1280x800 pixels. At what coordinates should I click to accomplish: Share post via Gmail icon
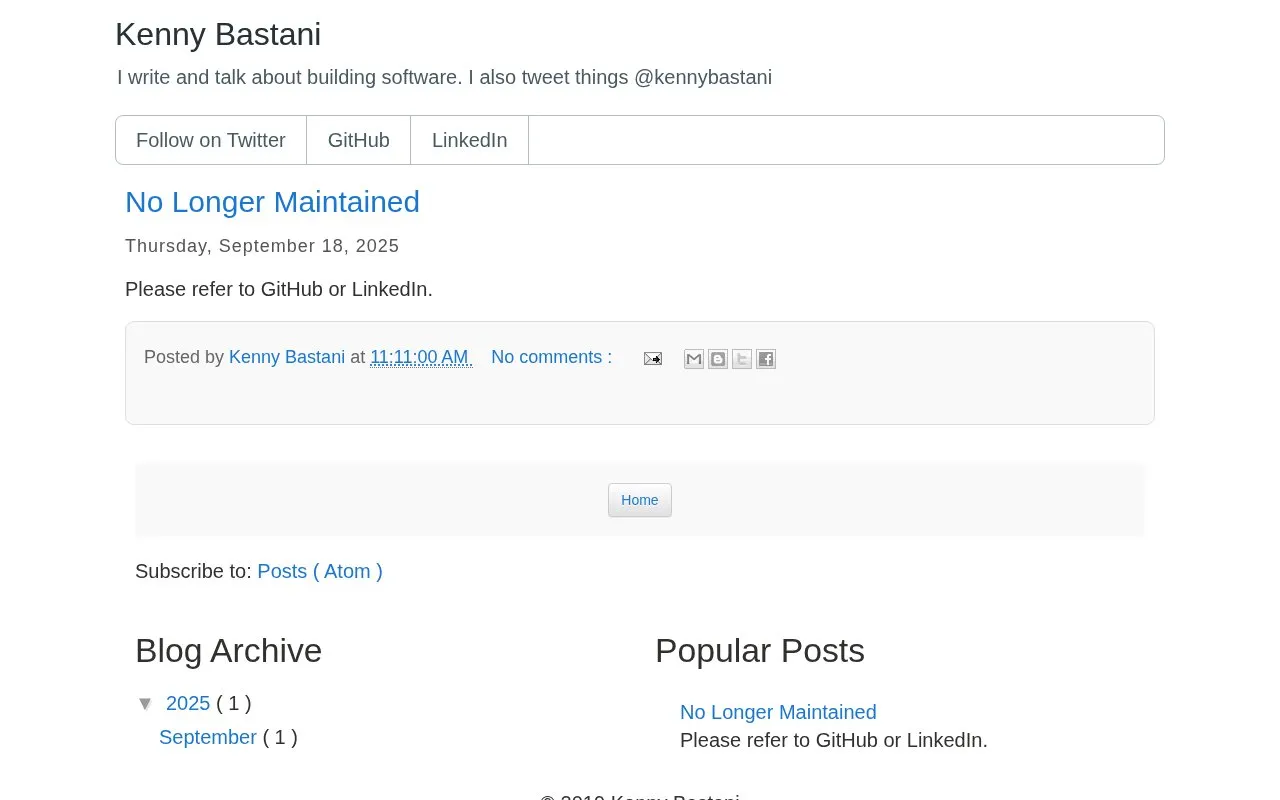(x=694, y=359)
